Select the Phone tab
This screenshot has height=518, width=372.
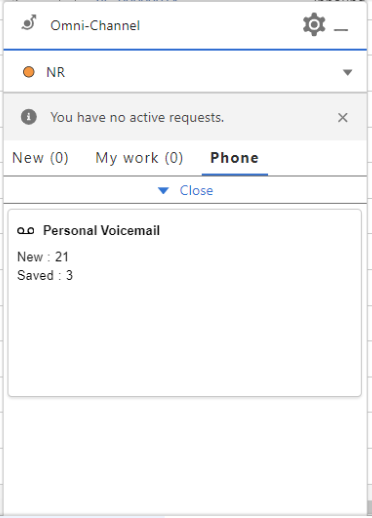pos(234,158)
